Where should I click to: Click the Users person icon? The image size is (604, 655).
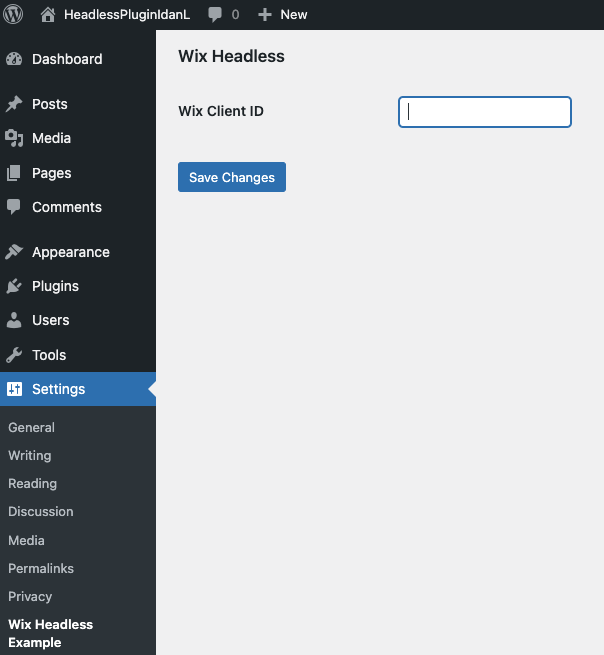coord(14,320)
